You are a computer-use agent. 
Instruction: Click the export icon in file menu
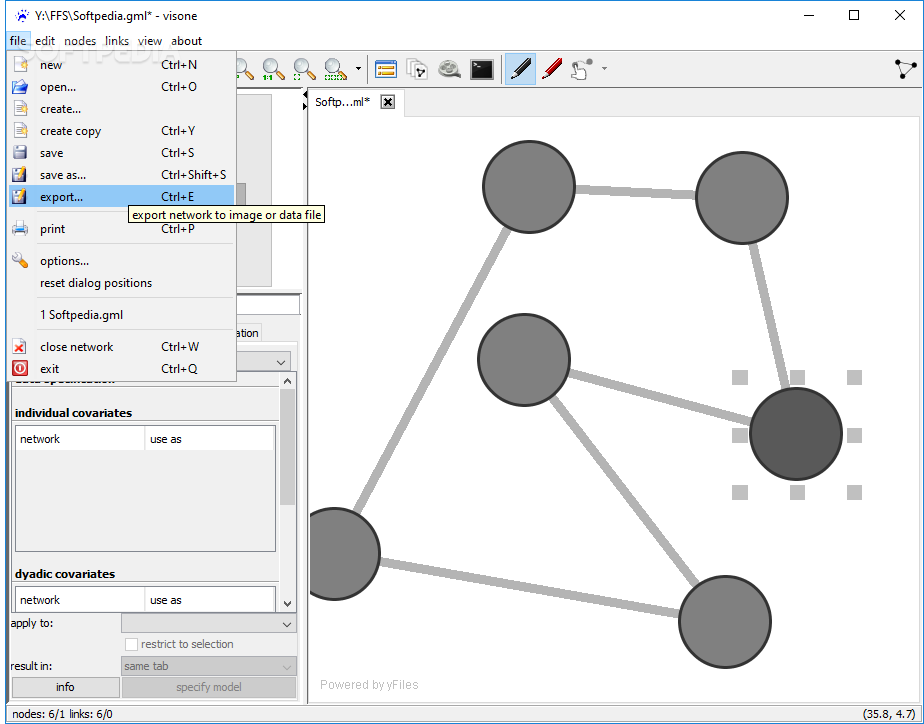pyautogui.click(x=20, y=196)
